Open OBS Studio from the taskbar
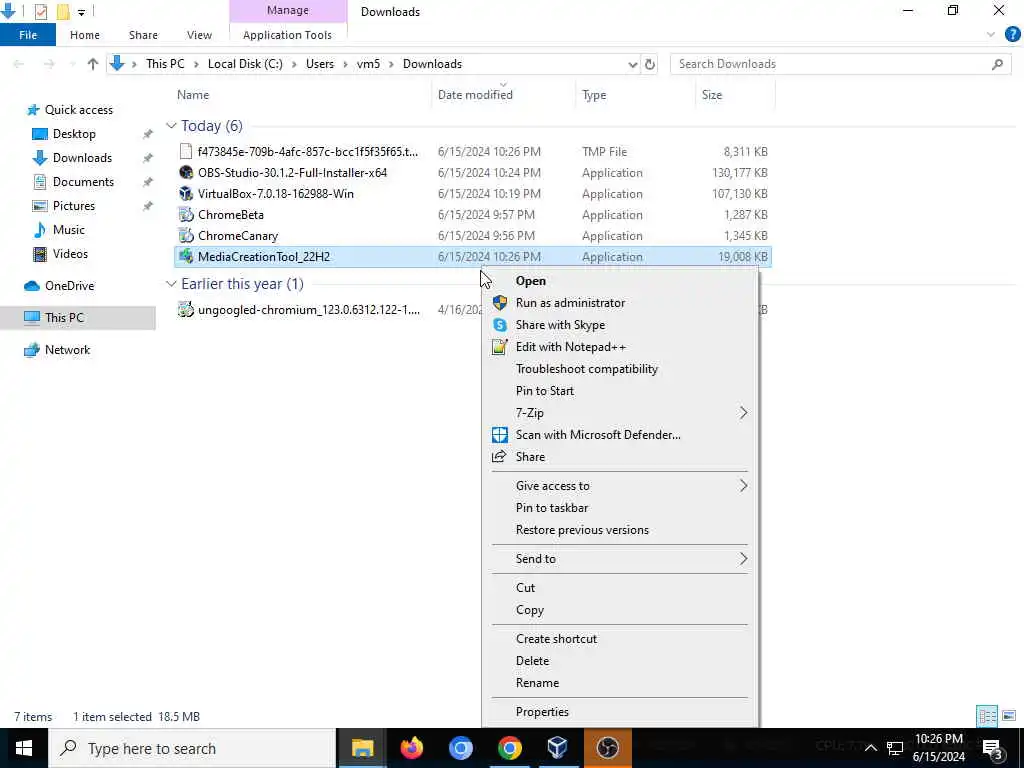 [607, 748]
